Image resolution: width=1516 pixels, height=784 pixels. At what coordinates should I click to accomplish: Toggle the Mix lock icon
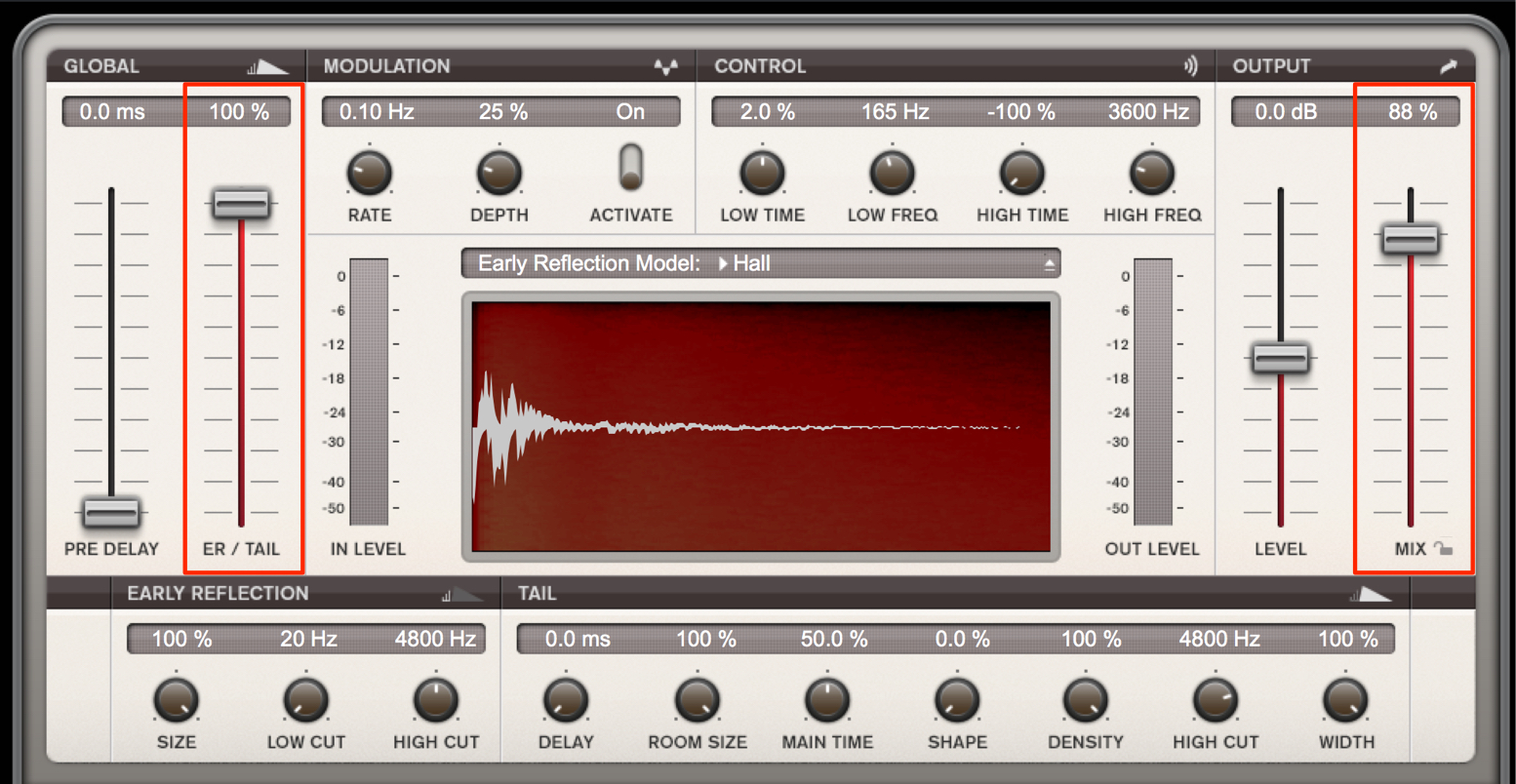click(x=1443, y=549)
